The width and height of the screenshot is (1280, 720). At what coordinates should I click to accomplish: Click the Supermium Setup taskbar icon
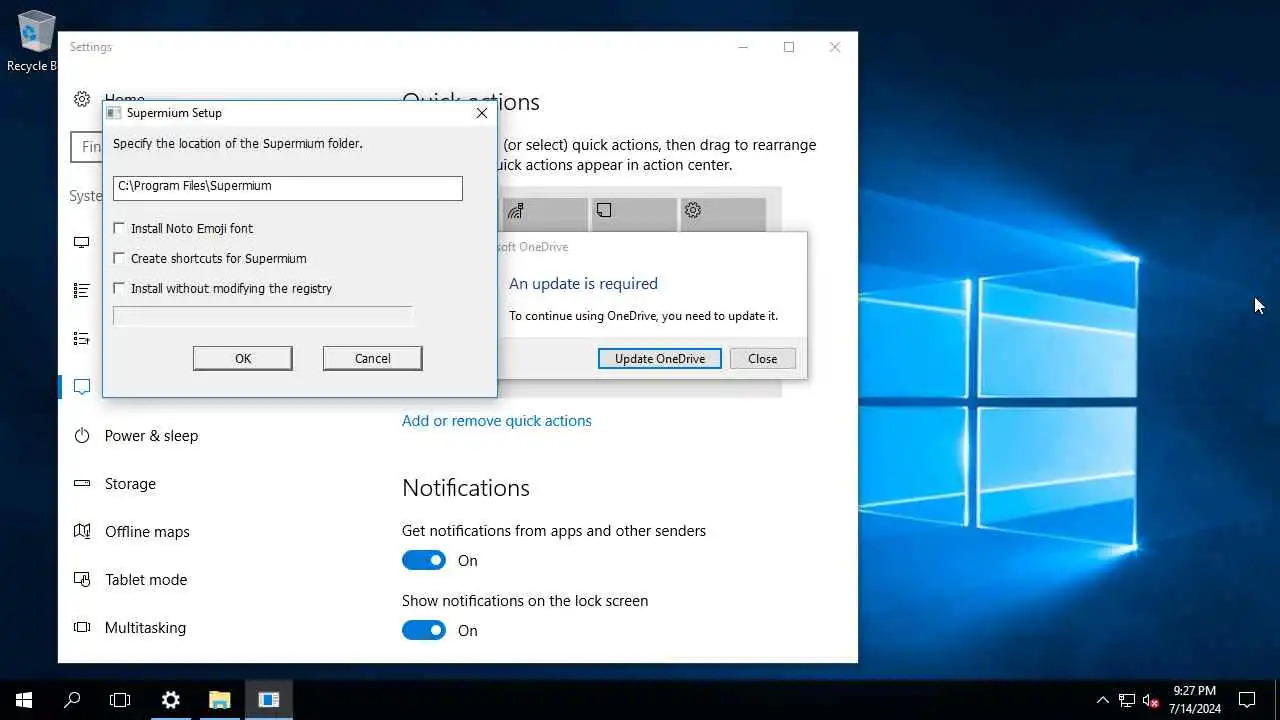[x=269, y=700]
